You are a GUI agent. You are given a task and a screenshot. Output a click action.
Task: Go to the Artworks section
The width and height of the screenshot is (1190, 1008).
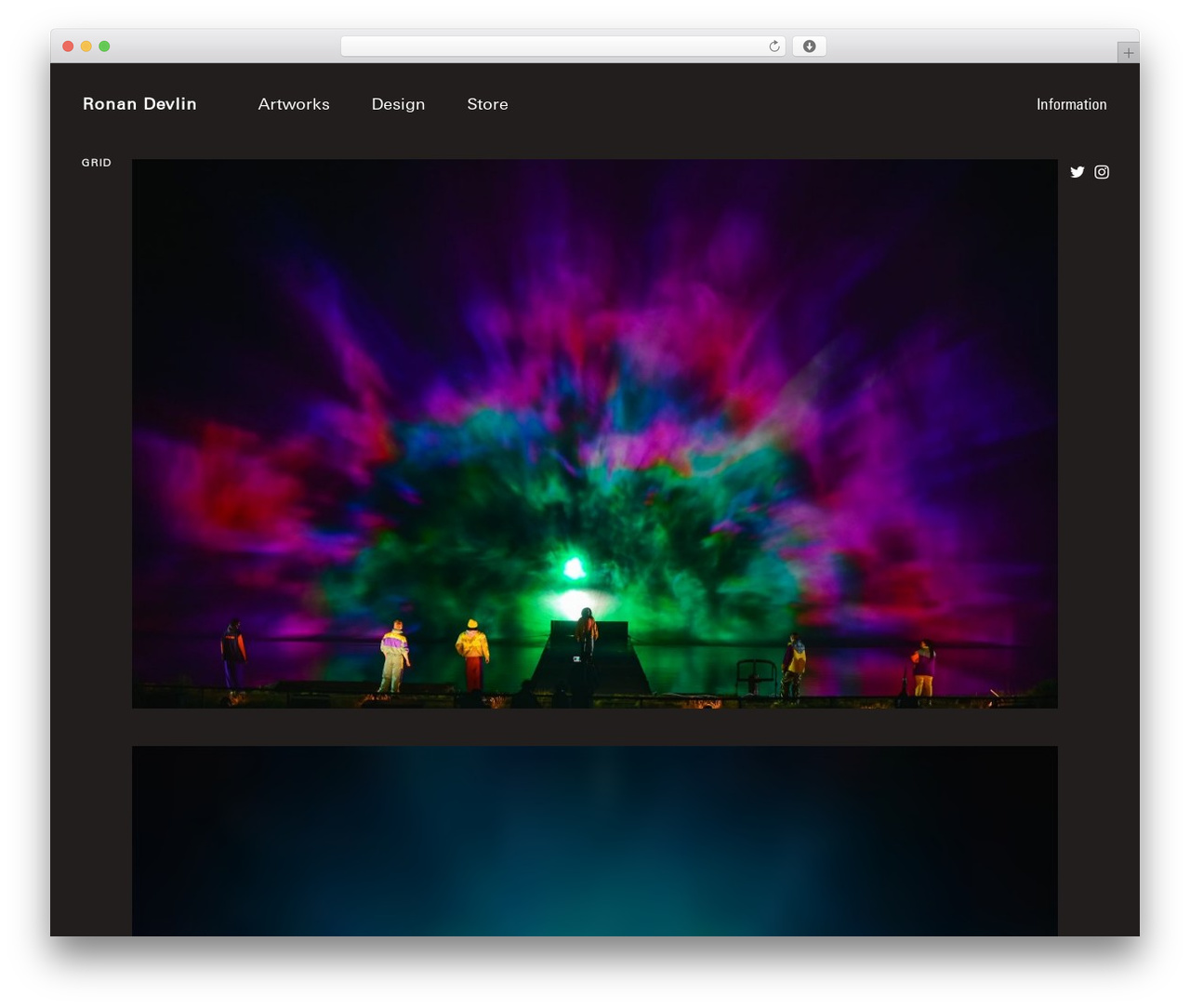point(294,104)
